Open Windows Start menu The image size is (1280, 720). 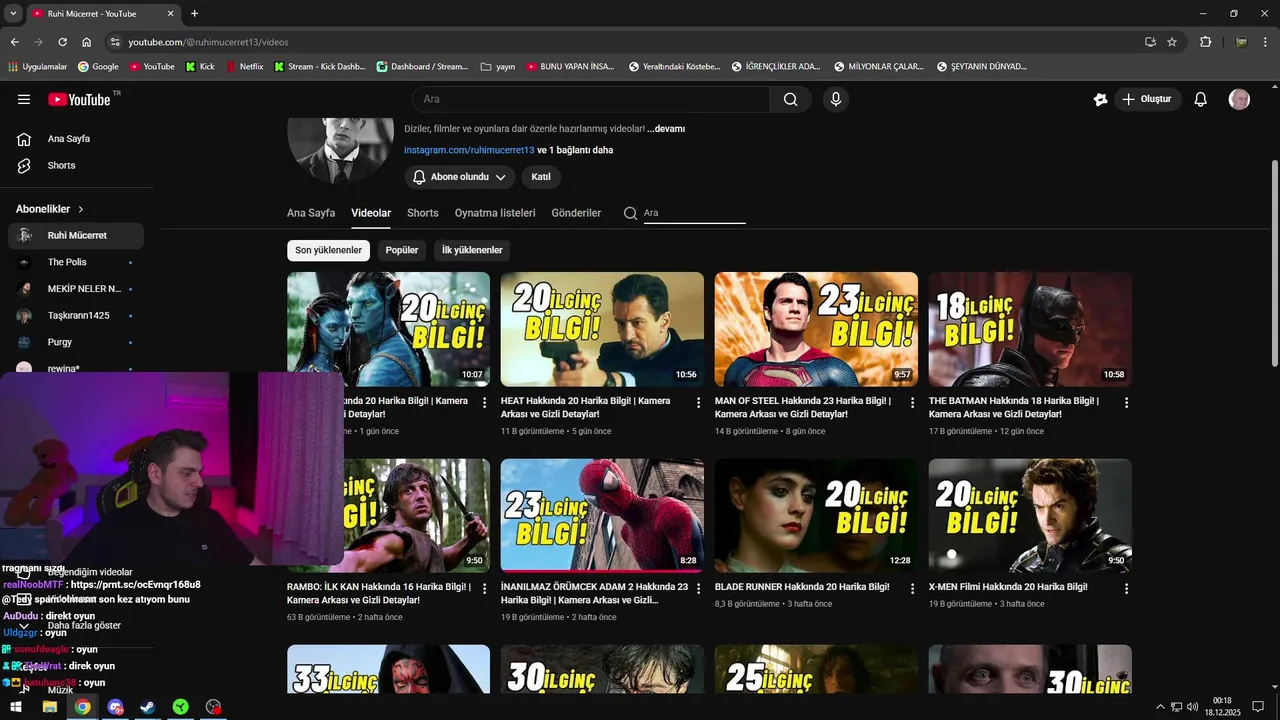pos(16,707)
